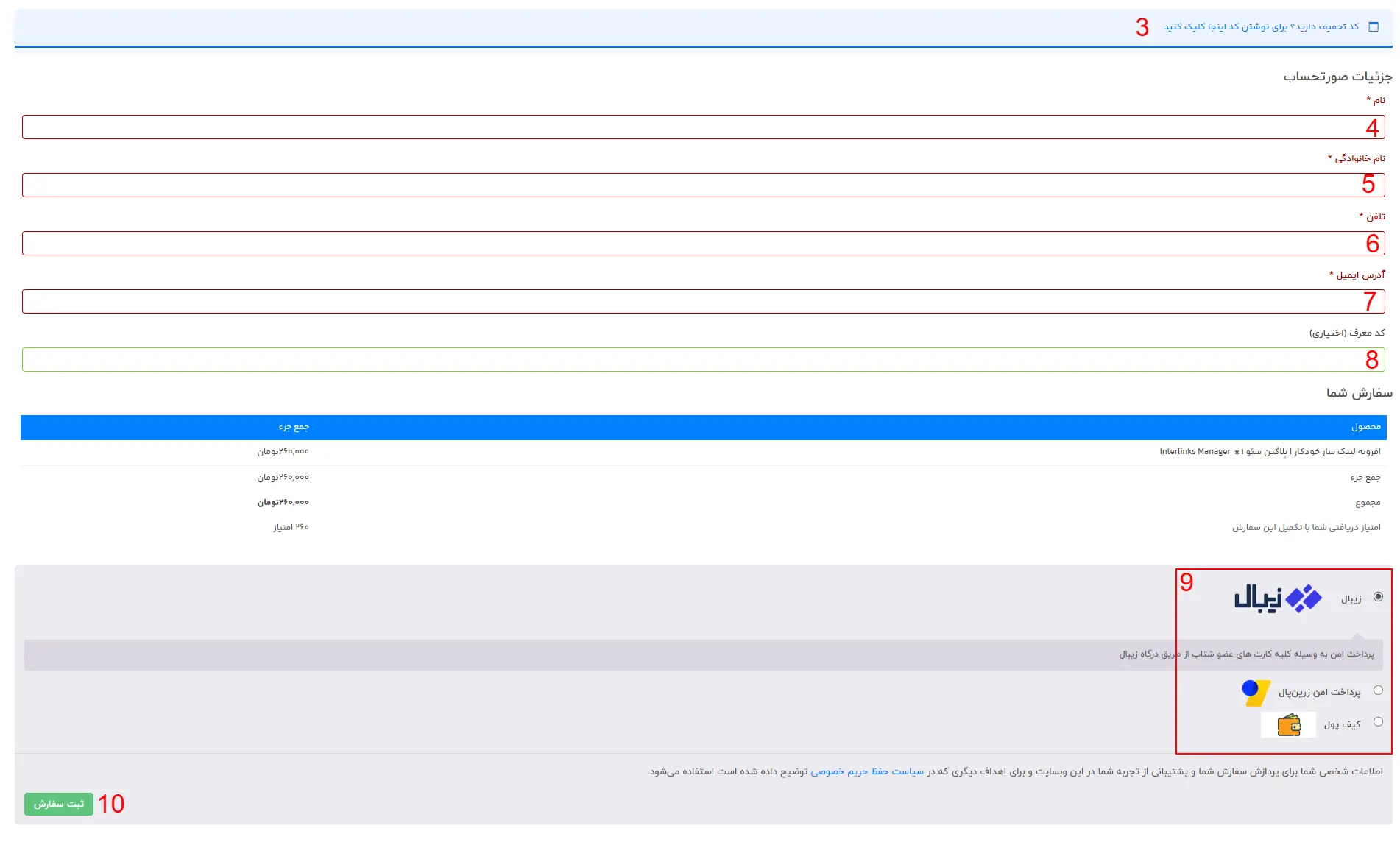Click the orange wallet icon
The image size is (1400, 848).
click(x=1289, y=725)
